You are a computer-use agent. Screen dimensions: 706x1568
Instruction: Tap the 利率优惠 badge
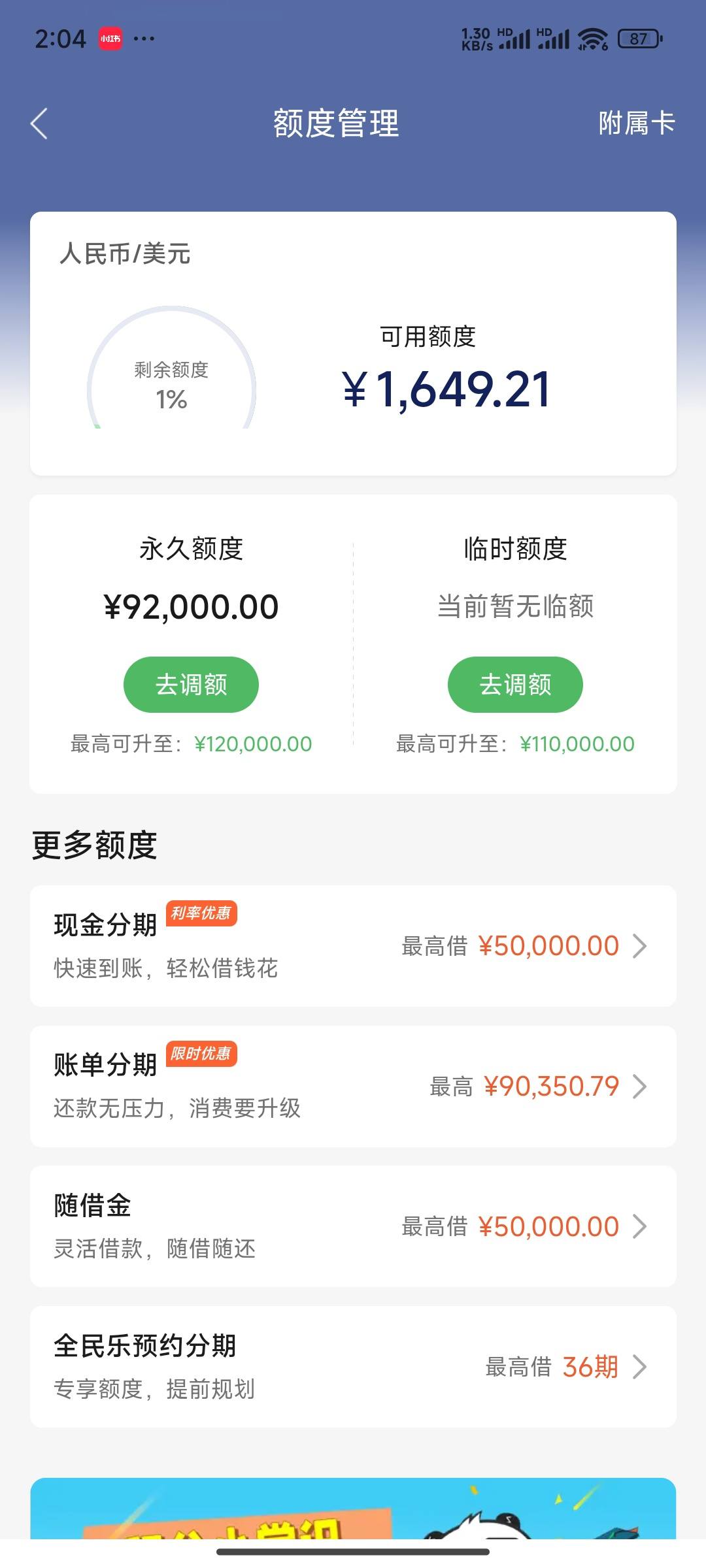pos(201,913)
